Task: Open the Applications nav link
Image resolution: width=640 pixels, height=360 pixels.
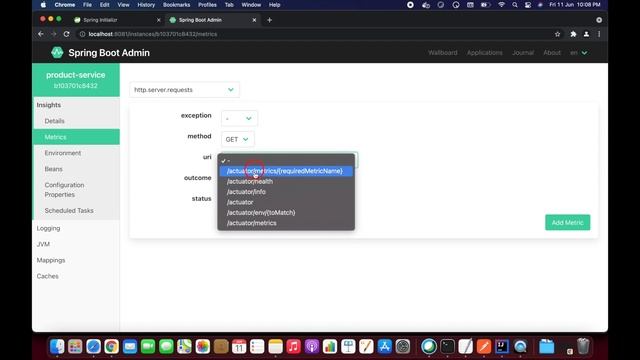Action: point(484,53)
